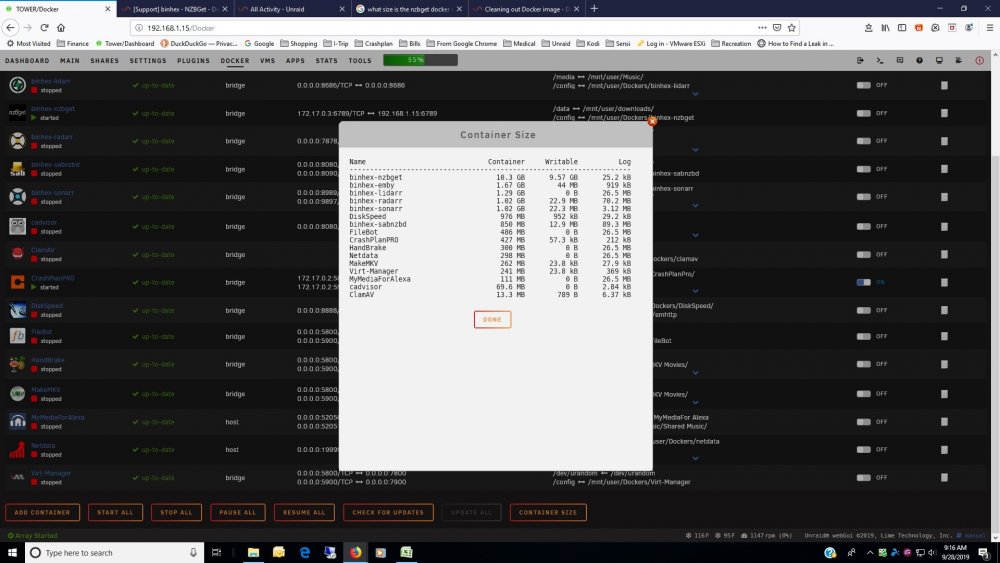The height and width of the screenshot is (563, 1000).
Task: Toggle autostart for binhex-radarr
Action: pos(864,141)
